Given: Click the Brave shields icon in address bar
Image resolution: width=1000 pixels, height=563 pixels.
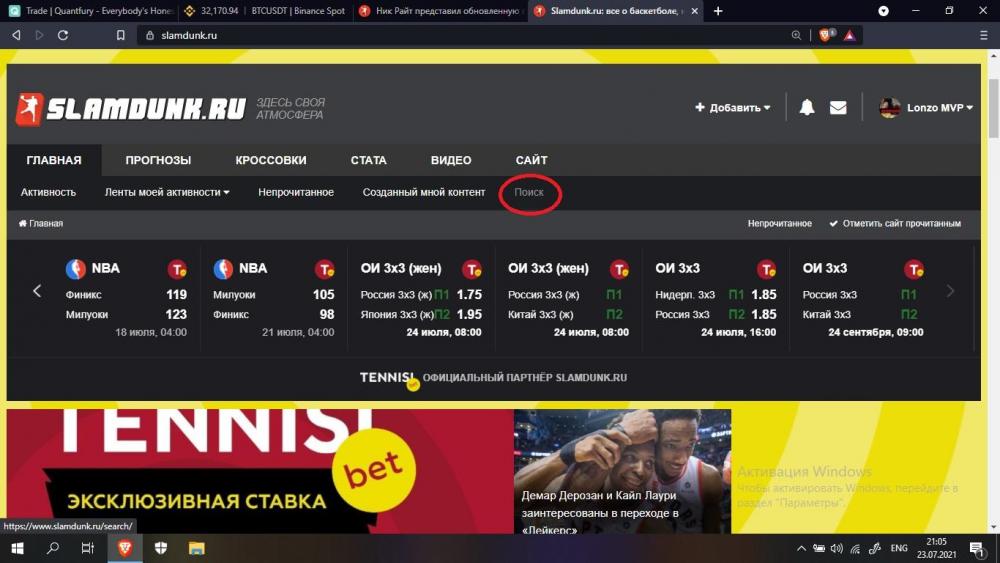Looking at the screenshot, I should click(825, 35).
